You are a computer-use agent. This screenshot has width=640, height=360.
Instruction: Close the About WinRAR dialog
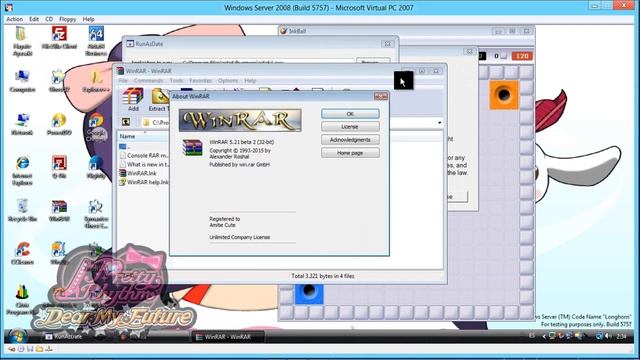pos(381,96)
